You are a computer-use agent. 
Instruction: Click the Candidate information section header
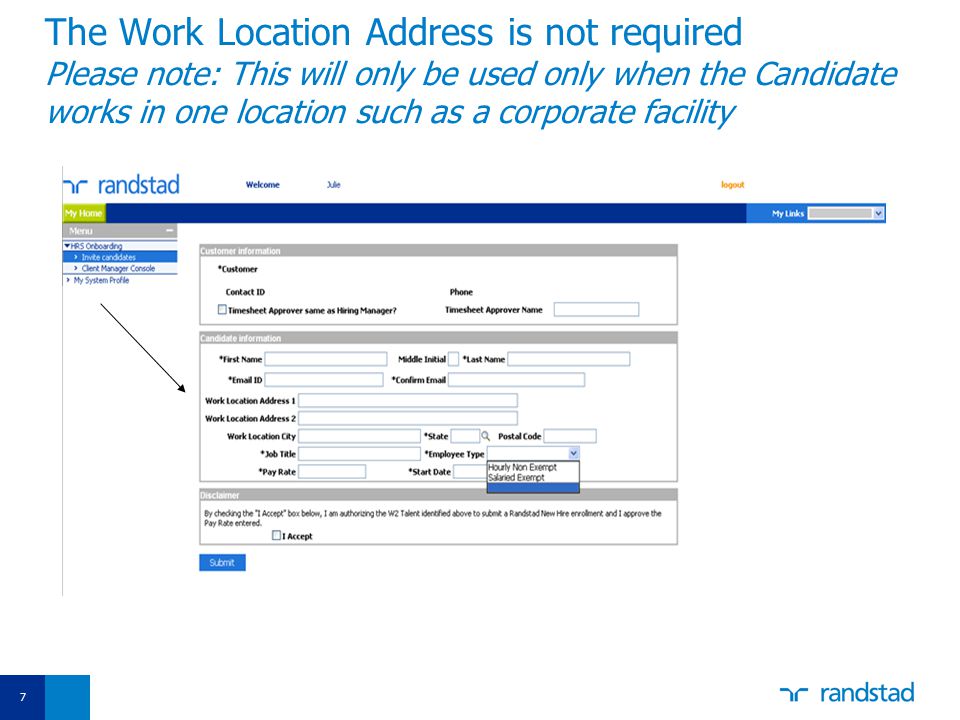coord(438,338)
